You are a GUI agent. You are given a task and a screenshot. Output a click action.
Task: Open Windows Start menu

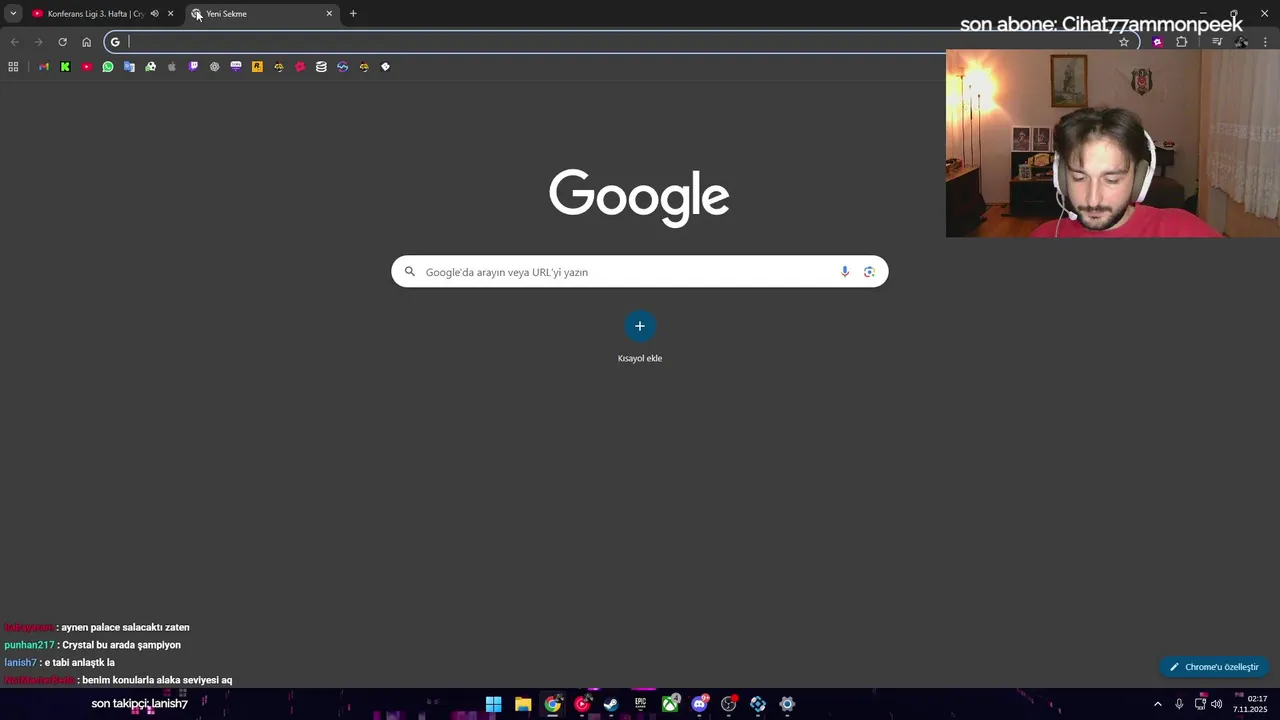click(x=493, y=704)
